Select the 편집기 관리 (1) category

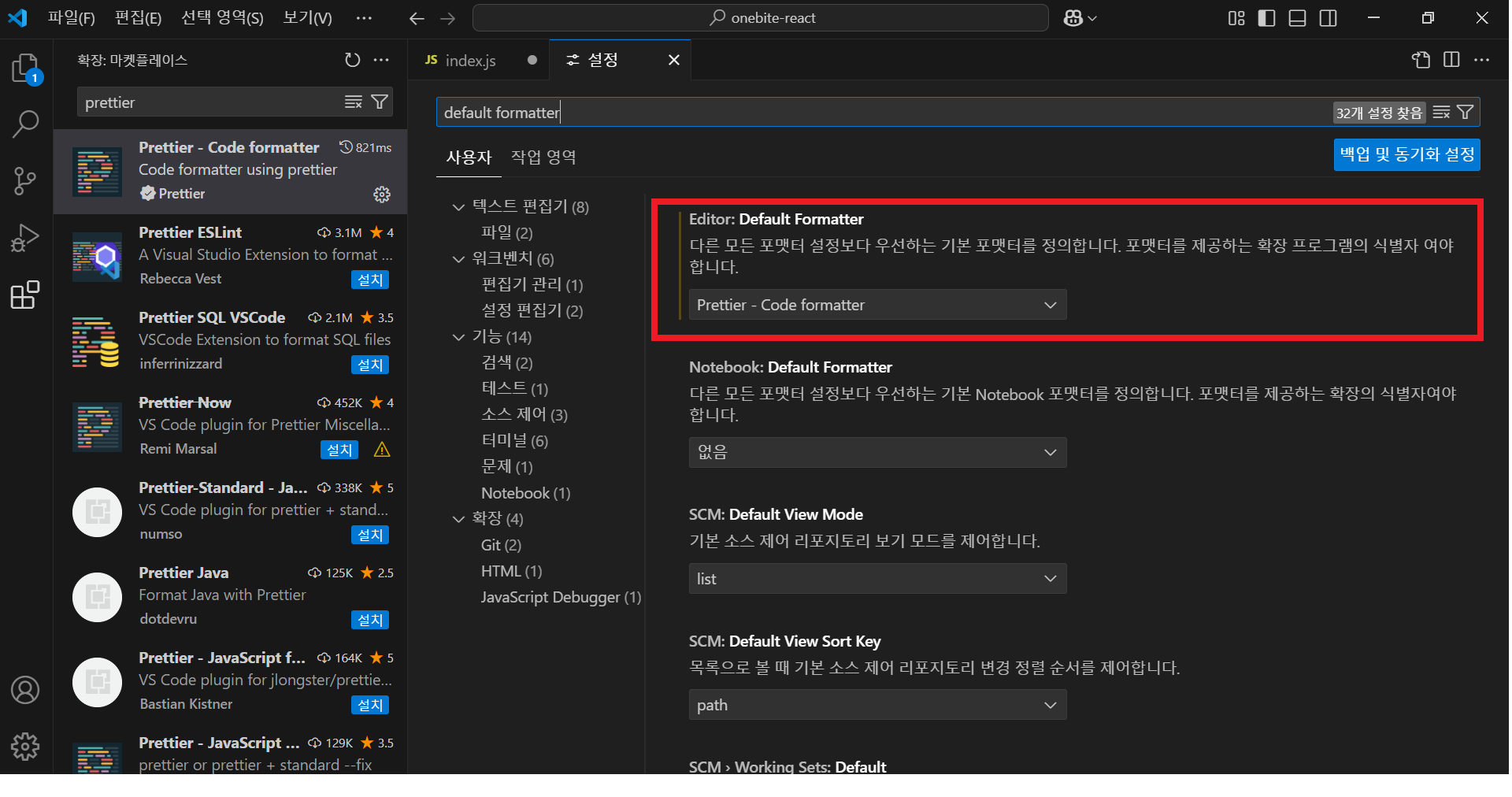(532, 285)
